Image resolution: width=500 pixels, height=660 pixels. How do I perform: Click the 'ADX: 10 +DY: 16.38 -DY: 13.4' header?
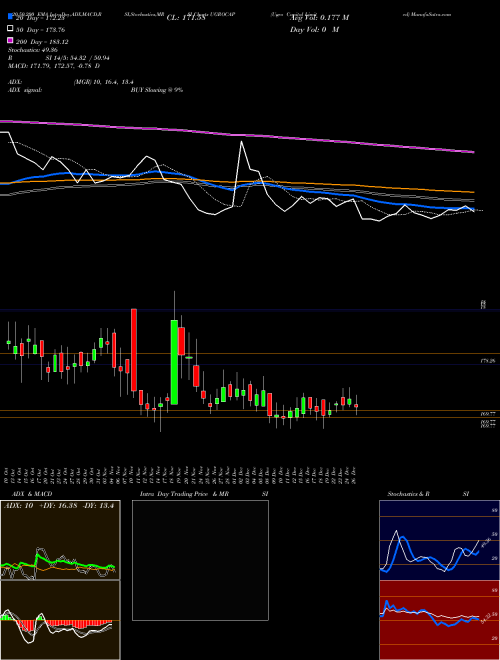point(59,506)
